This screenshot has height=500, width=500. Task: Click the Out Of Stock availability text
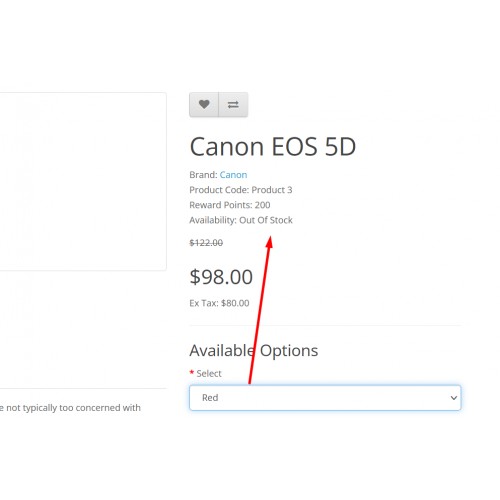pos(266,220)
